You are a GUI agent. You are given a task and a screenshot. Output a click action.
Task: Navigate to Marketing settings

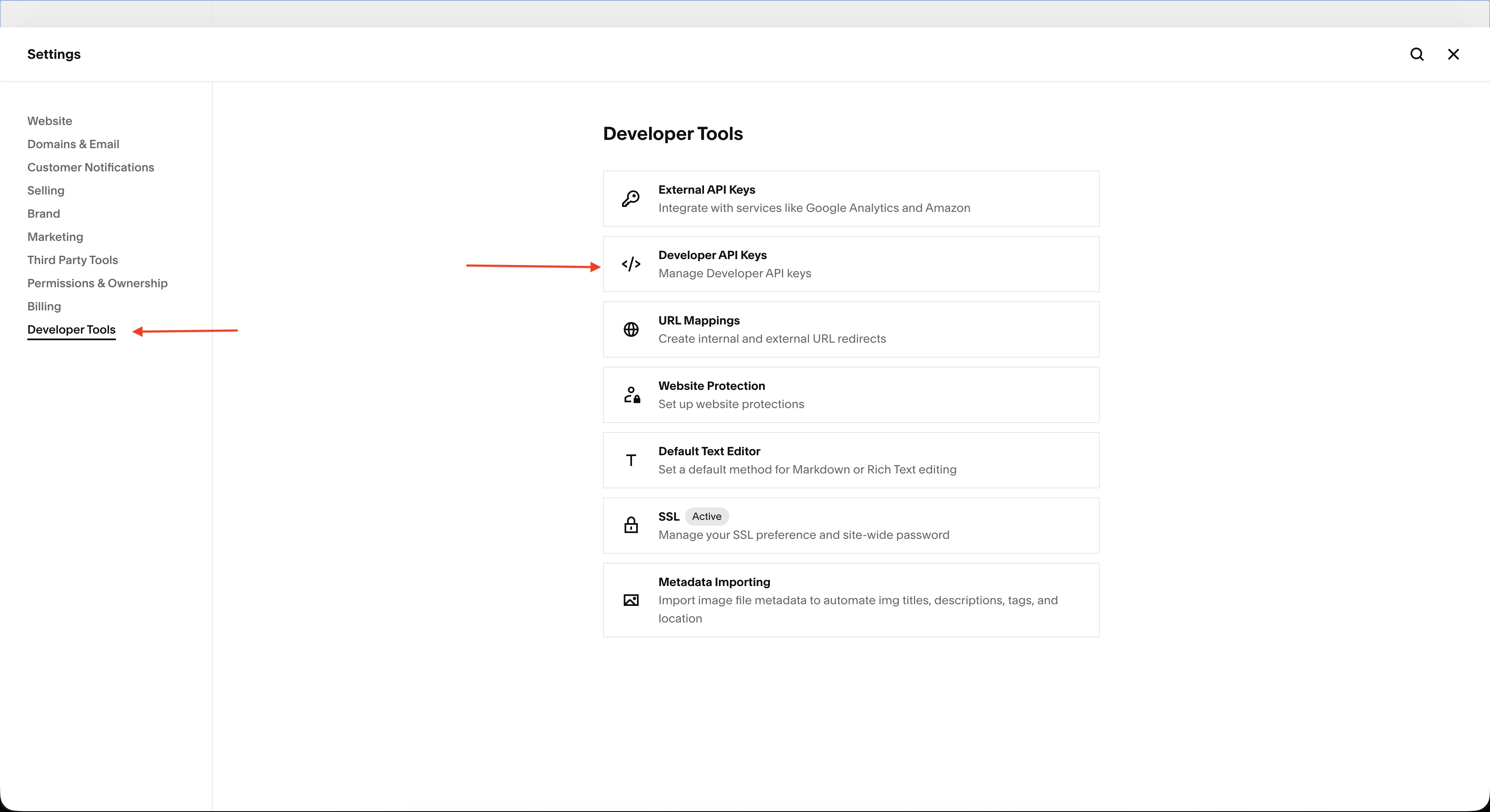click(55, 237)
